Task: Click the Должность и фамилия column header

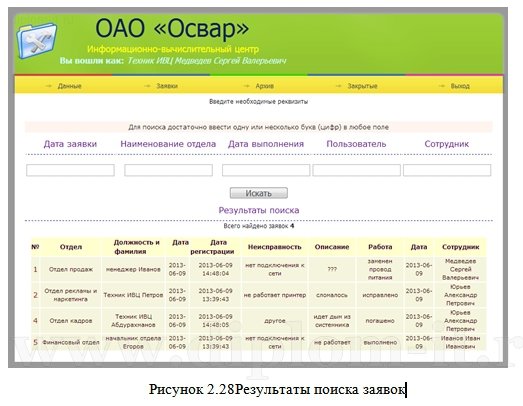Action: tap(133, 247)
